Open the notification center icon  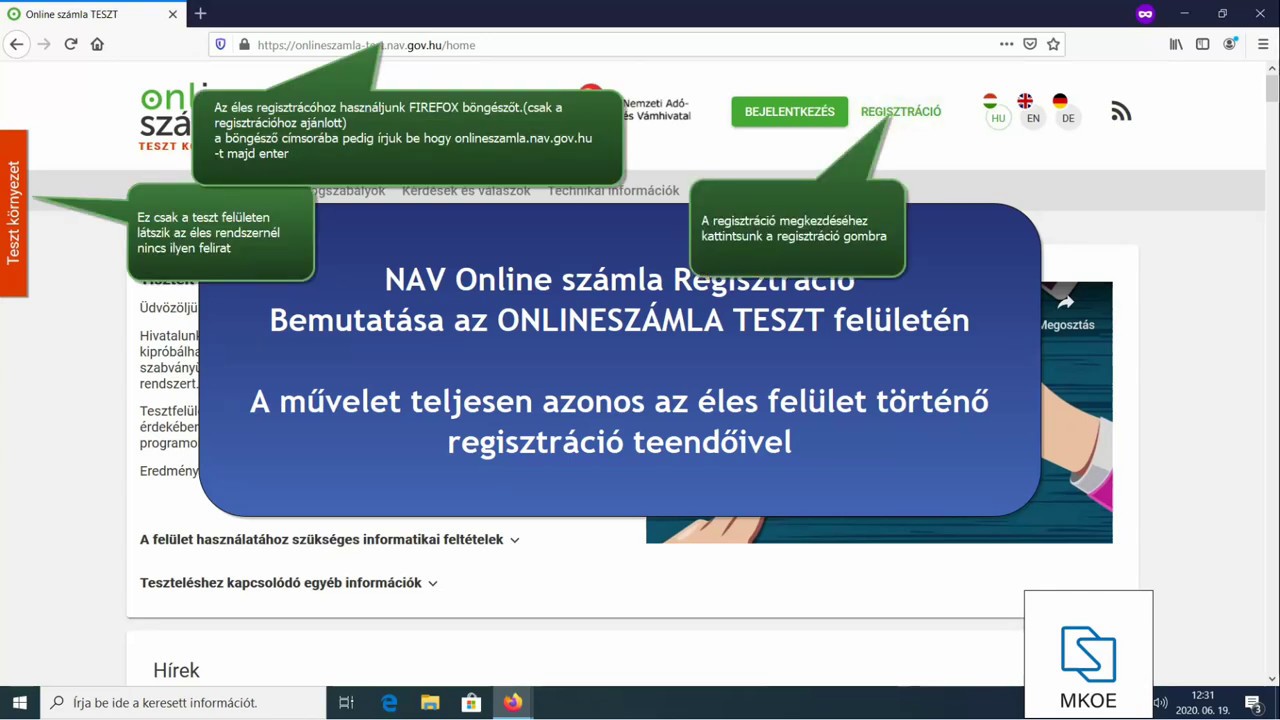tap(1253, 703)
